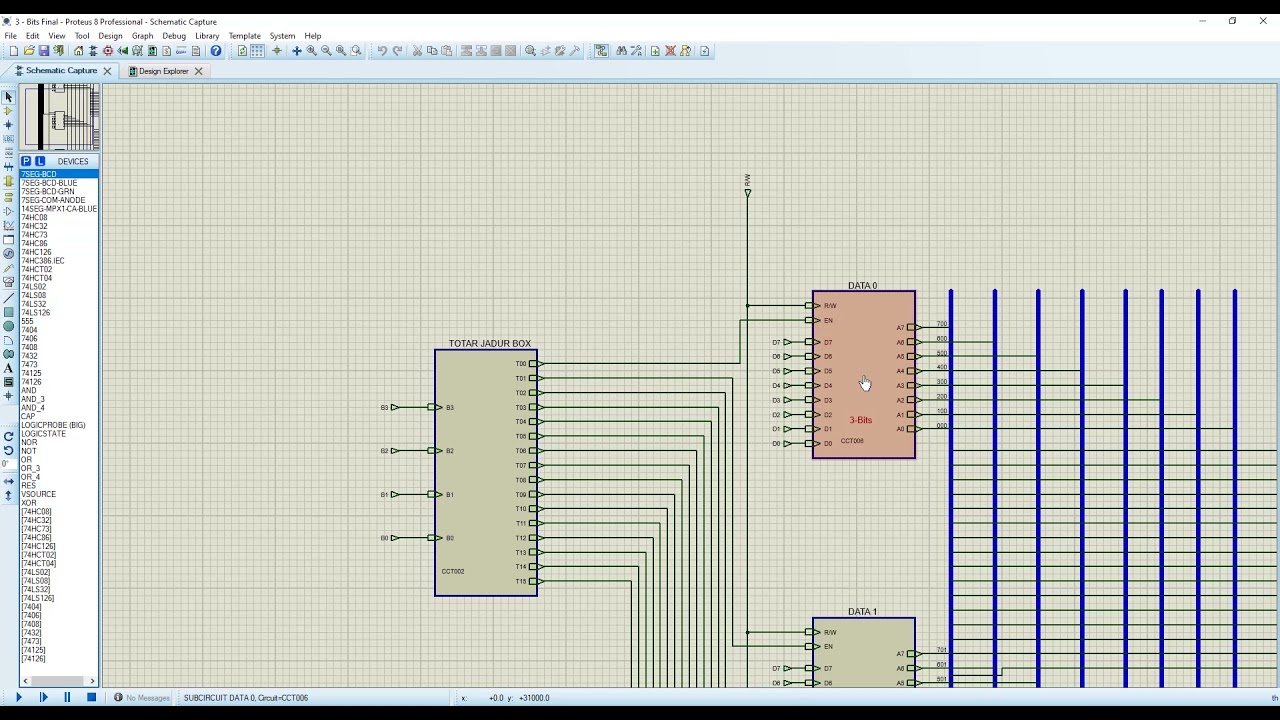Select Terminals mode in sidebar
This screenshot has width=1280, height=720.
coord(9,195)
